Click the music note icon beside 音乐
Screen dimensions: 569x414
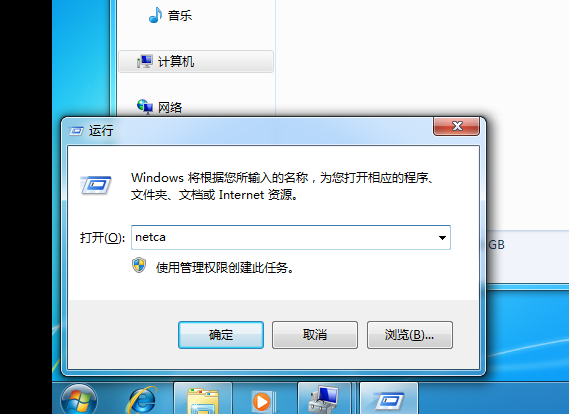(x=155, y=15)
